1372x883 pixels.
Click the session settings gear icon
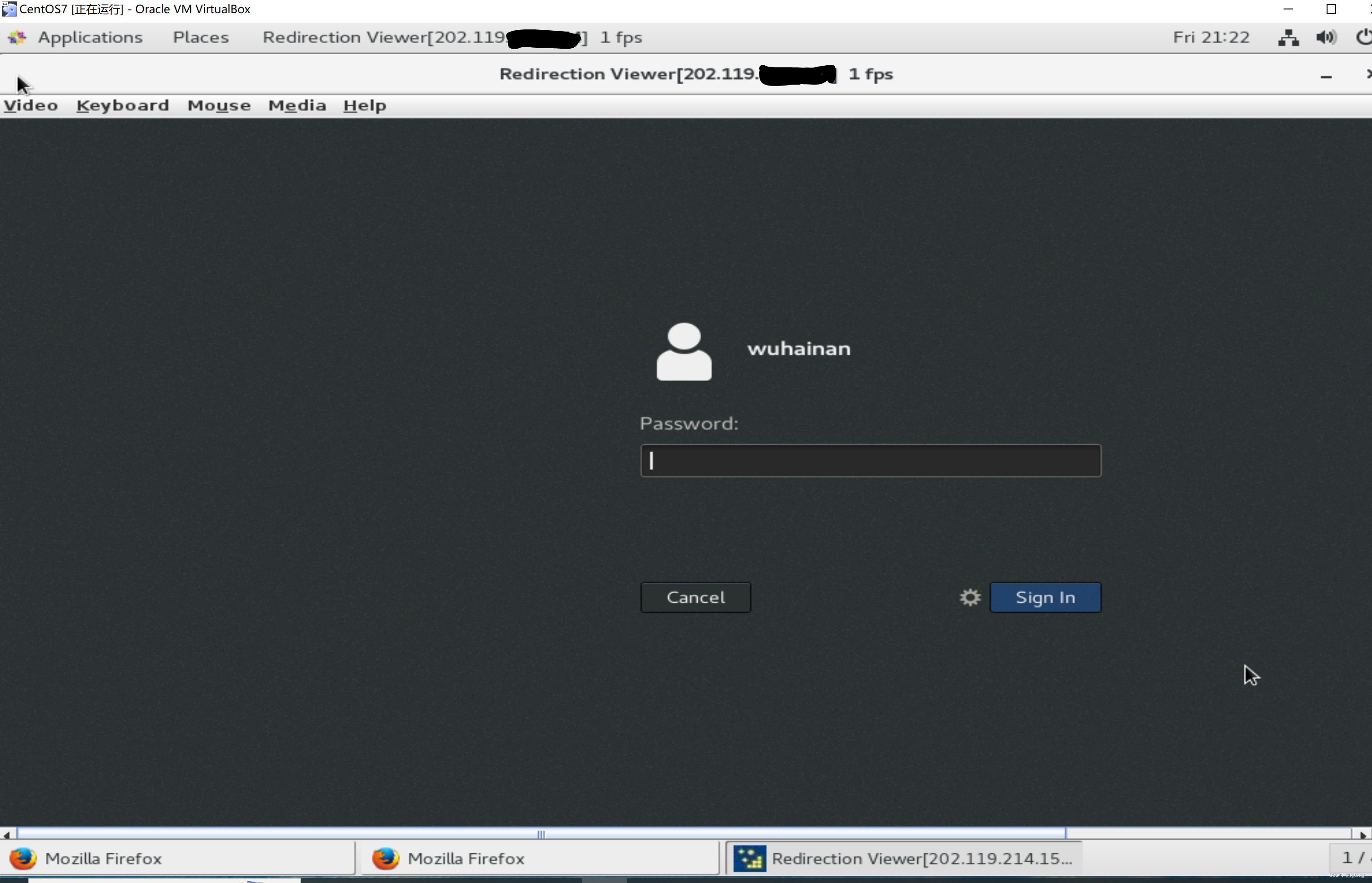tap(970, 597)
